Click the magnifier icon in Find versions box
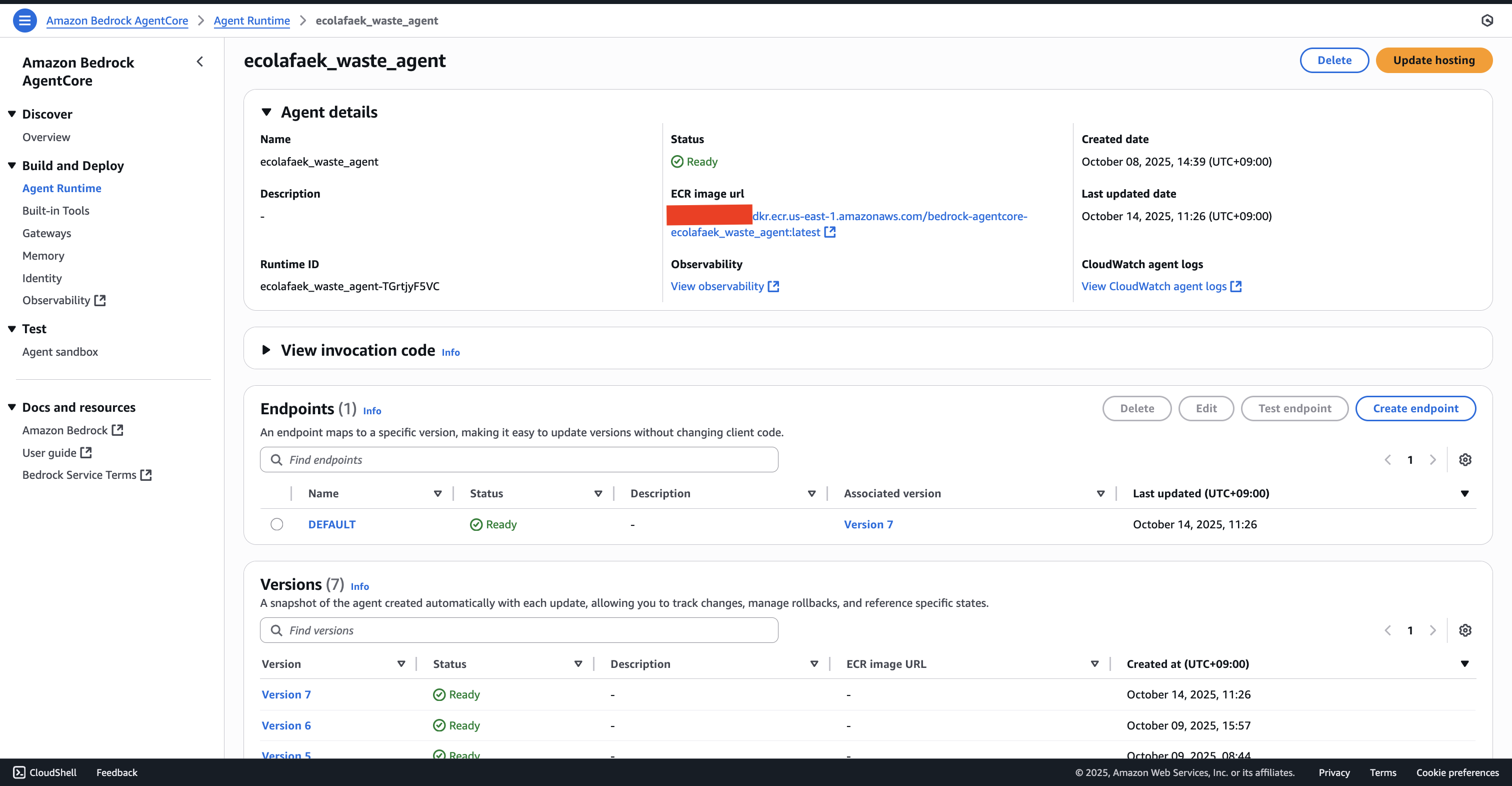 click(276, 630)
